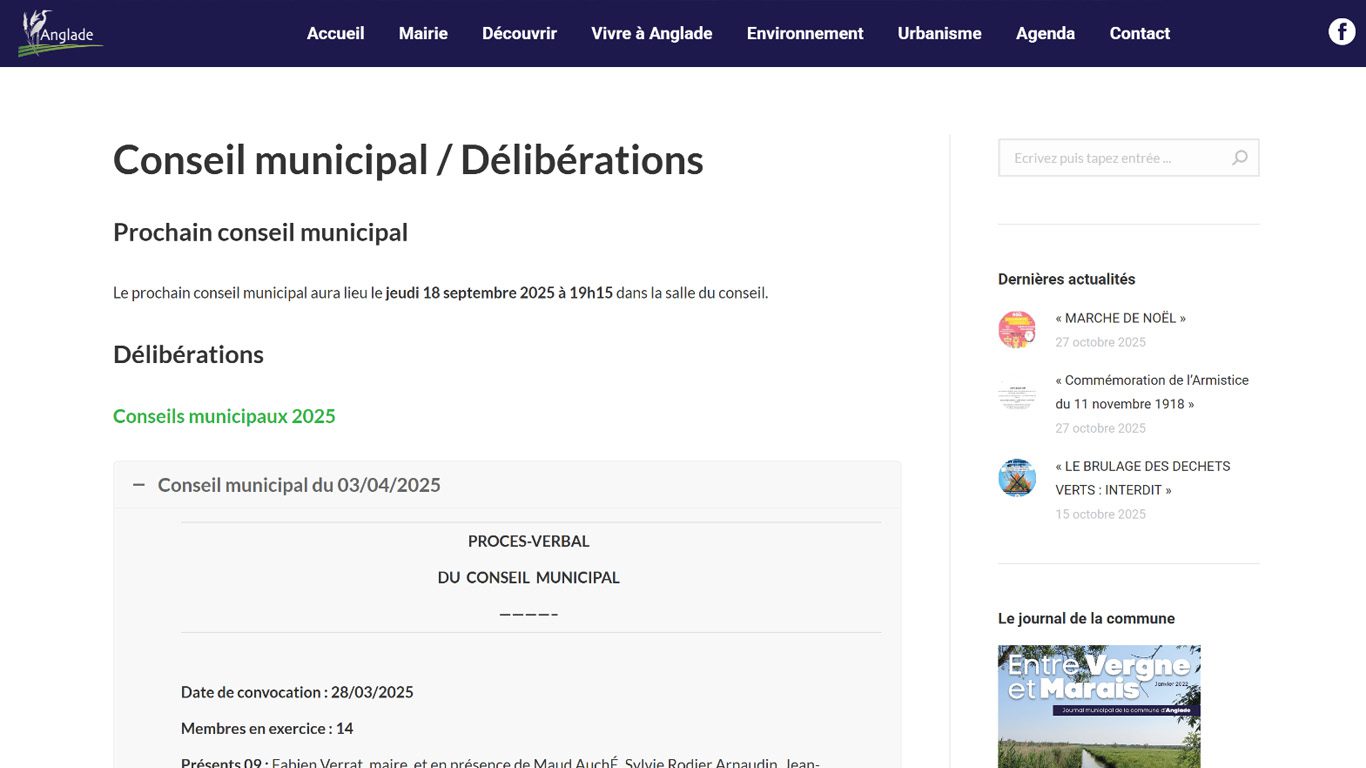Click the brûlage des déchets thumbnail
1366x768 pixels.
(1017, 478)
